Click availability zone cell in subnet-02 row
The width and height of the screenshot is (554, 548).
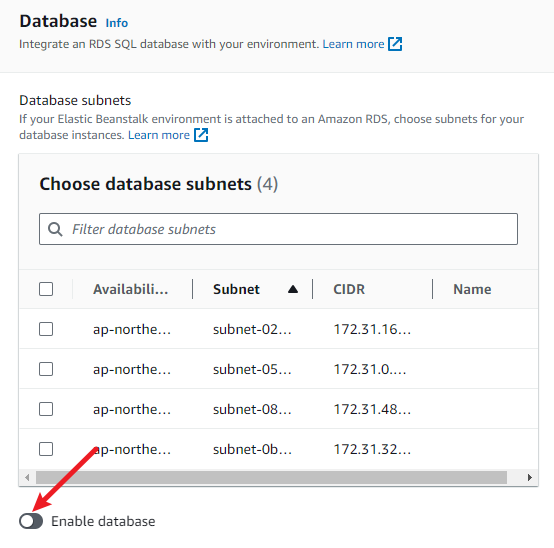click(x=132, y=329)
